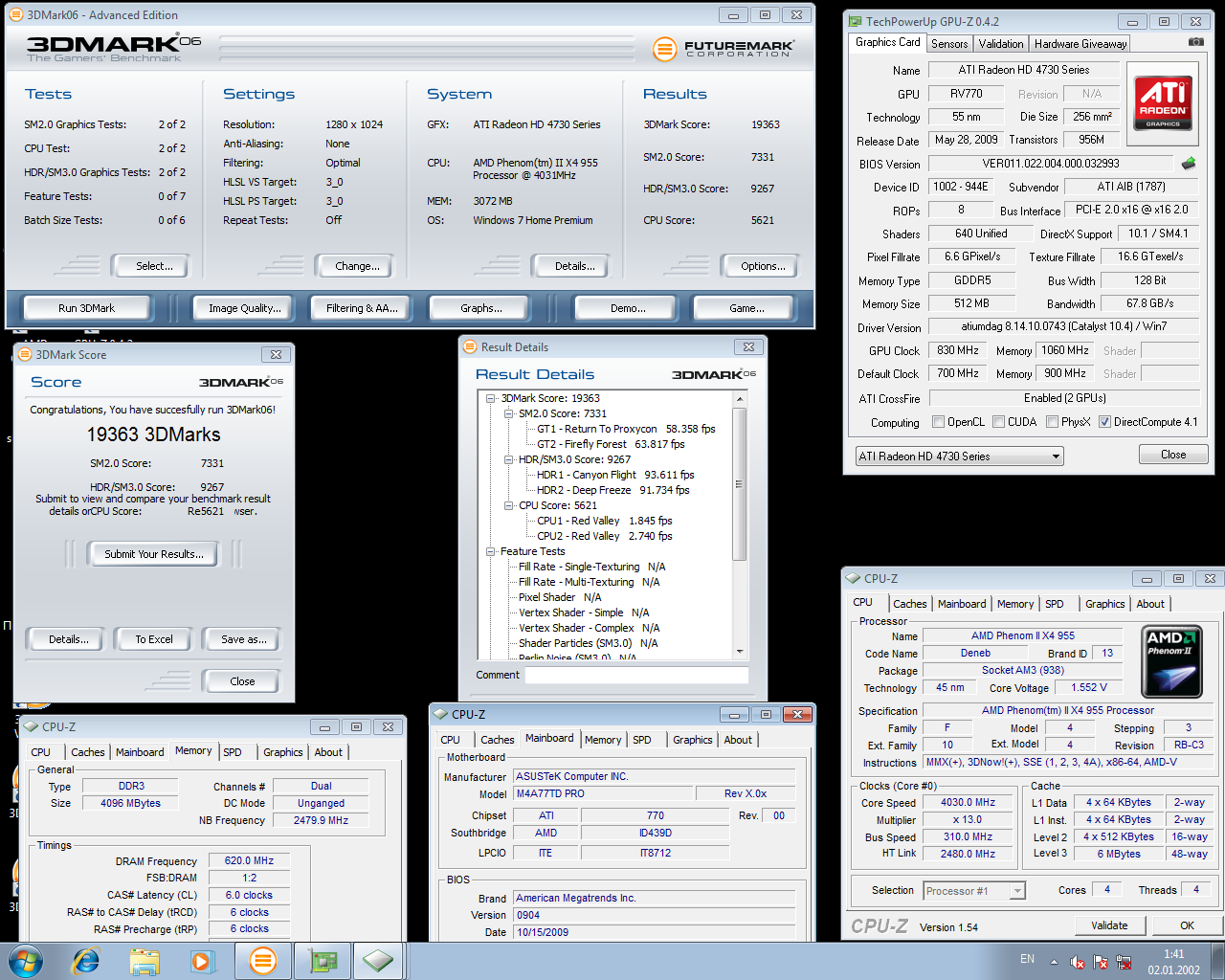Open the Windows Start menu orb
This screenshot has height=980, width=1225.
pyautogui.click(x=26, y=960)
